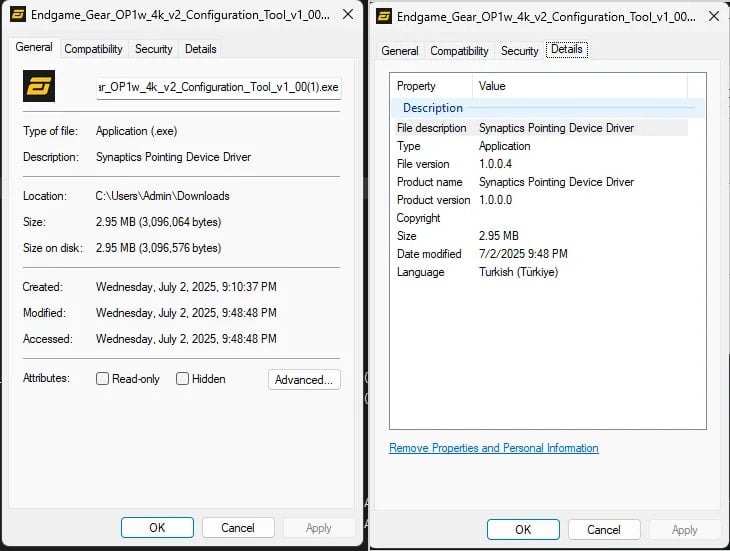The width and height of the screenshot is (730, 551).
Task: Enable the Read-only attribute checkbox
Action: click(103, 379)
